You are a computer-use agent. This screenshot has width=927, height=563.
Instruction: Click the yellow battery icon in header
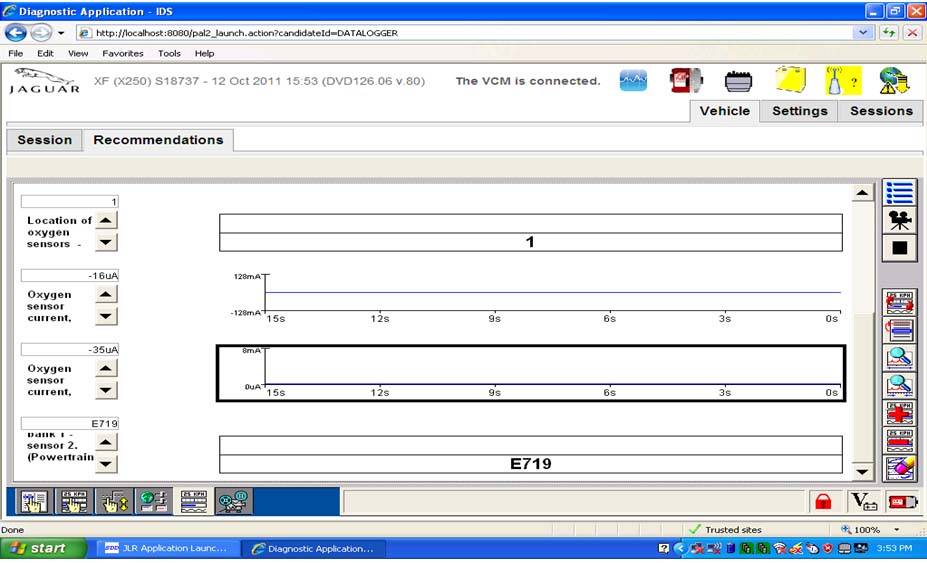coord(792,81)
